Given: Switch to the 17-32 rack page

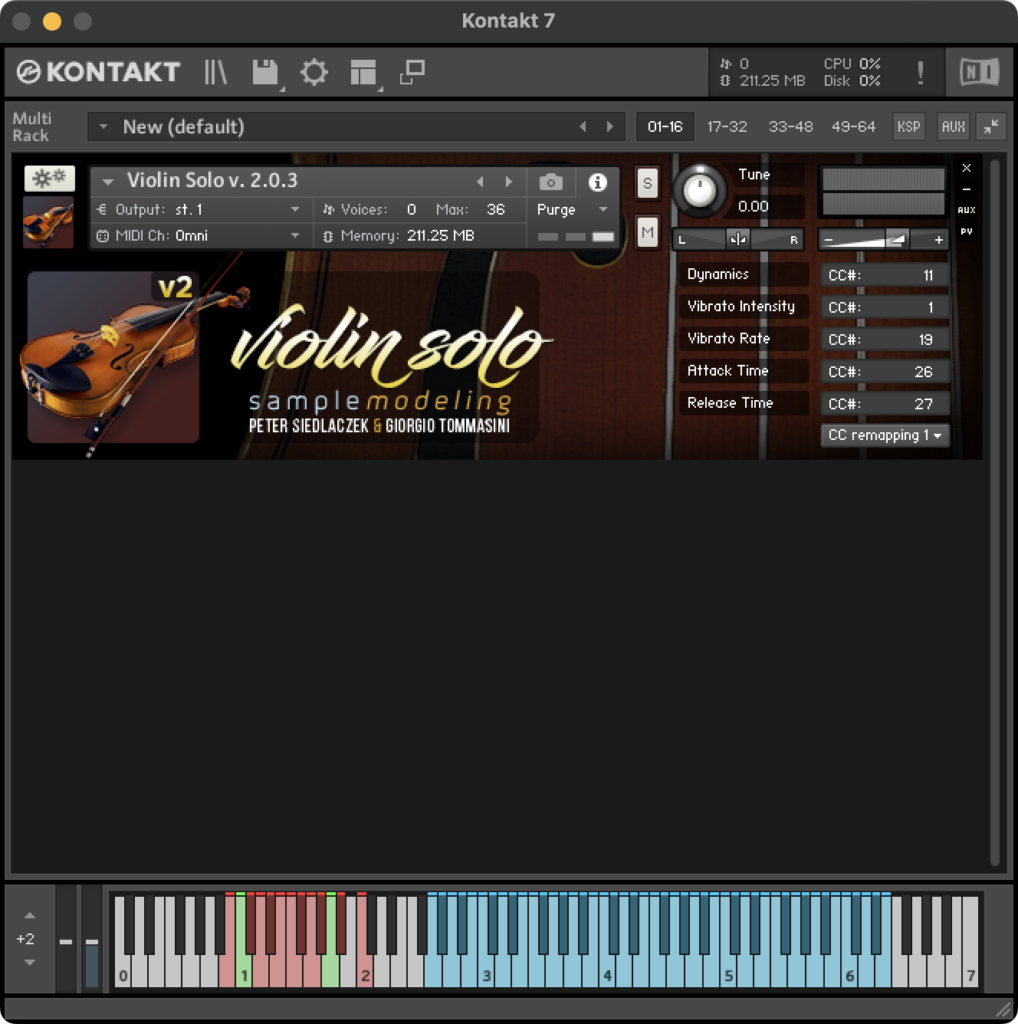Looking at the screenshot, I should [x=727, y=127].
